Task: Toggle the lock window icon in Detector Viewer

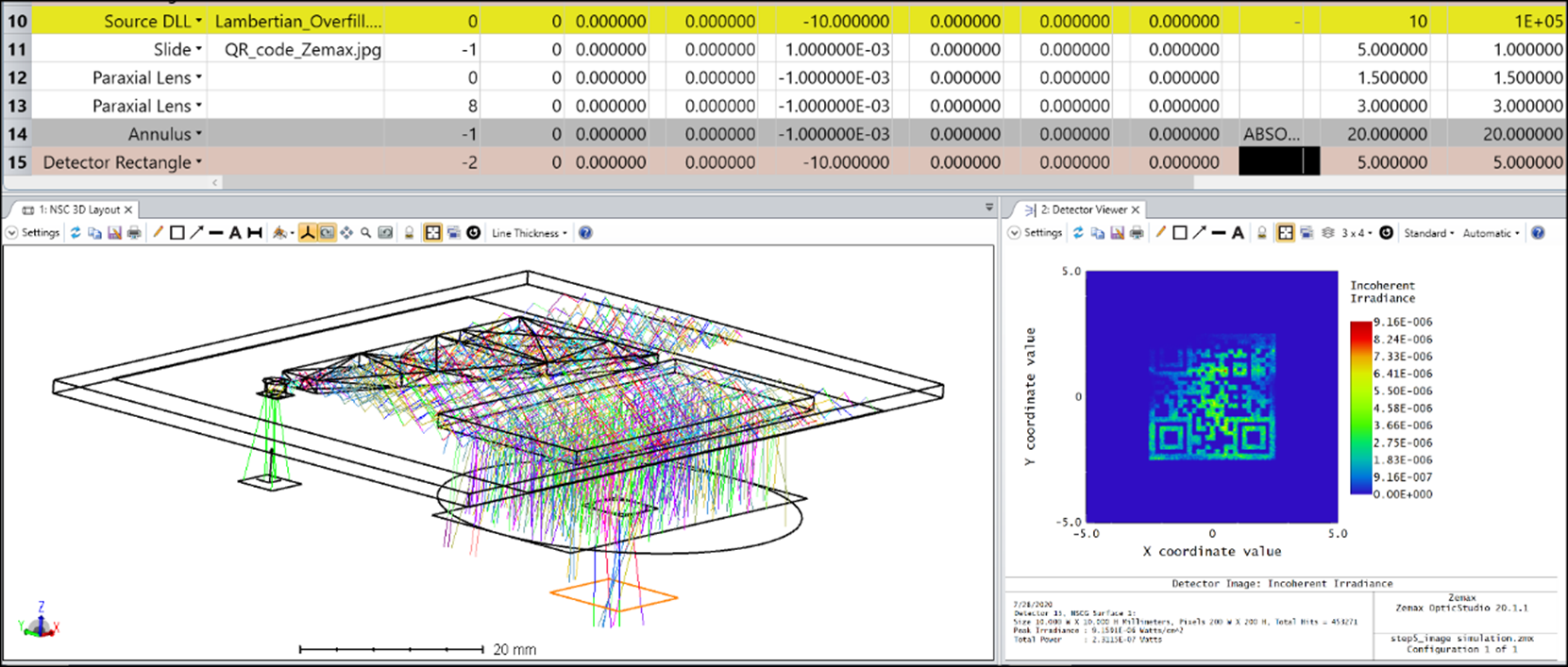Action: (x=1261, y=233)
